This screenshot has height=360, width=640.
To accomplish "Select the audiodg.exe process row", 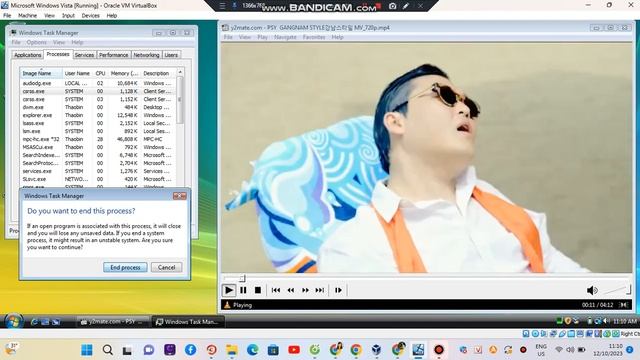I will click(98, 83).
